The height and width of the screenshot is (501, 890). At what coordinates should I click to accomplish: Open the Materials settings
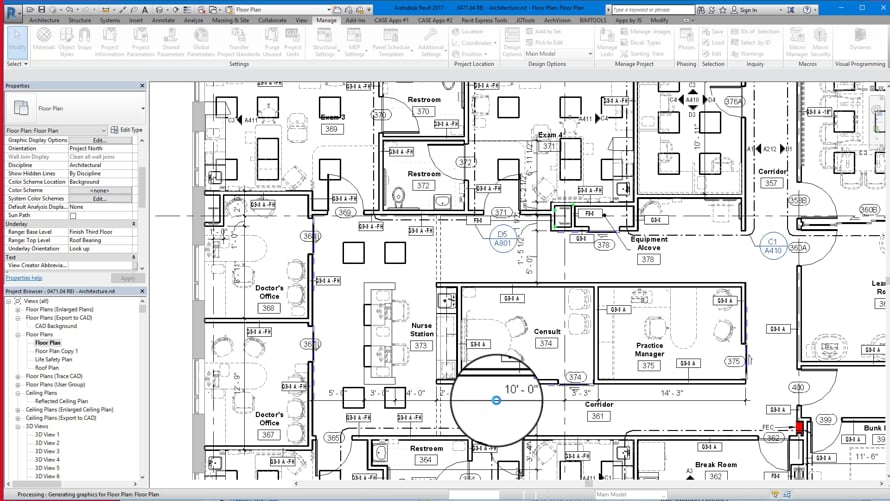[x=44, y=41]
